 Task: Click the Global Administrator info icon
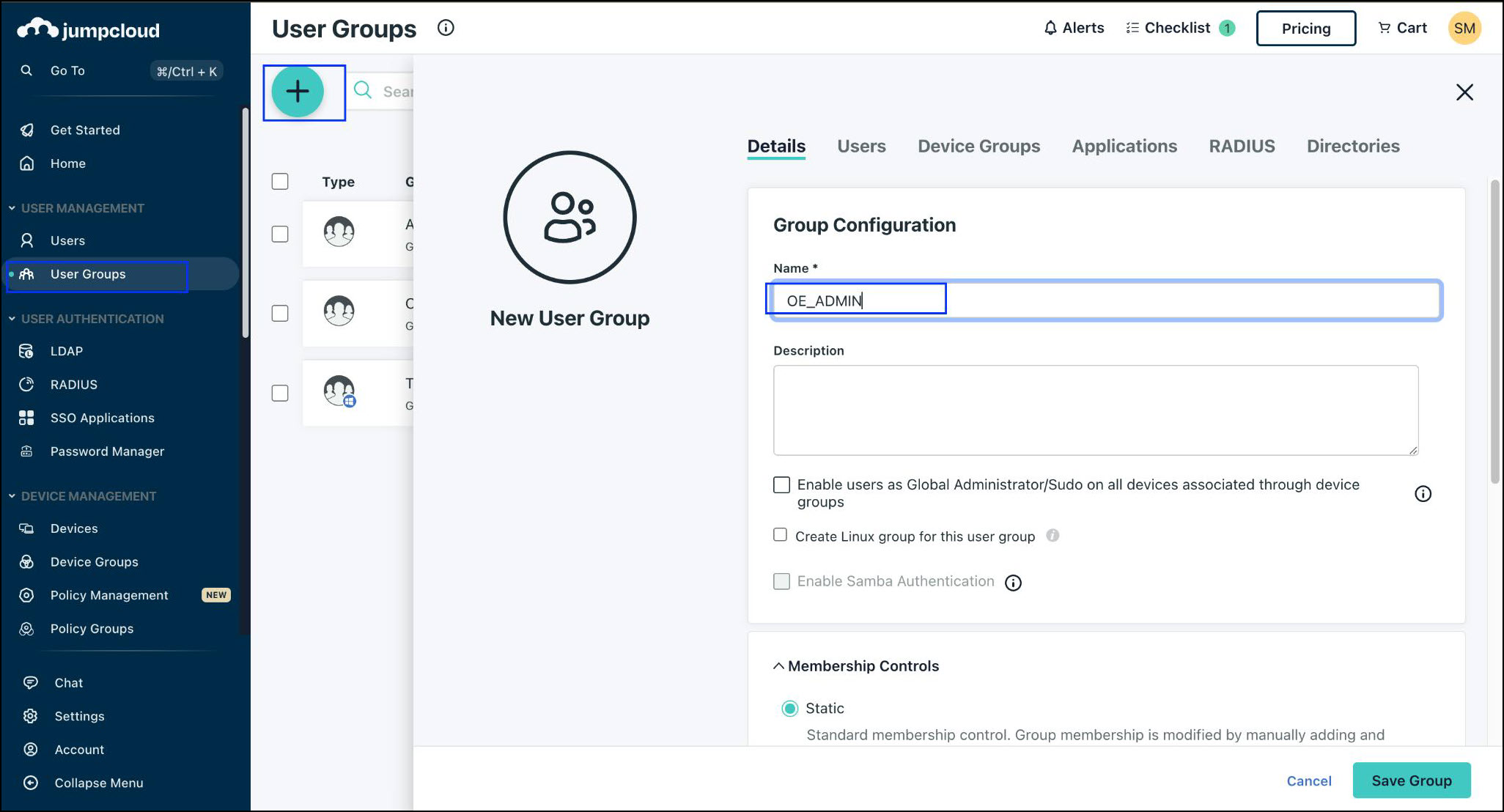(x=1422, y=494)
